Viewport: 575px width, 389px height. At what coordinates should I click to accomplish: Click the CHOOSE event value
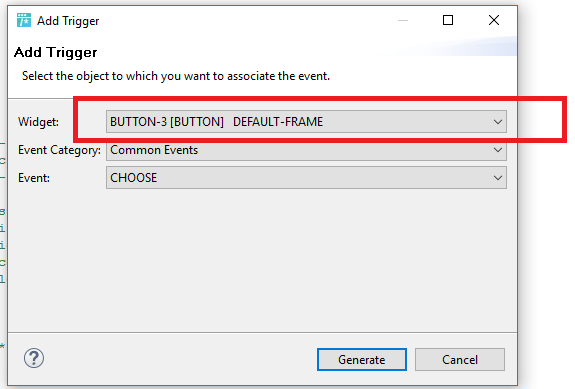click(x=133, y=178)
